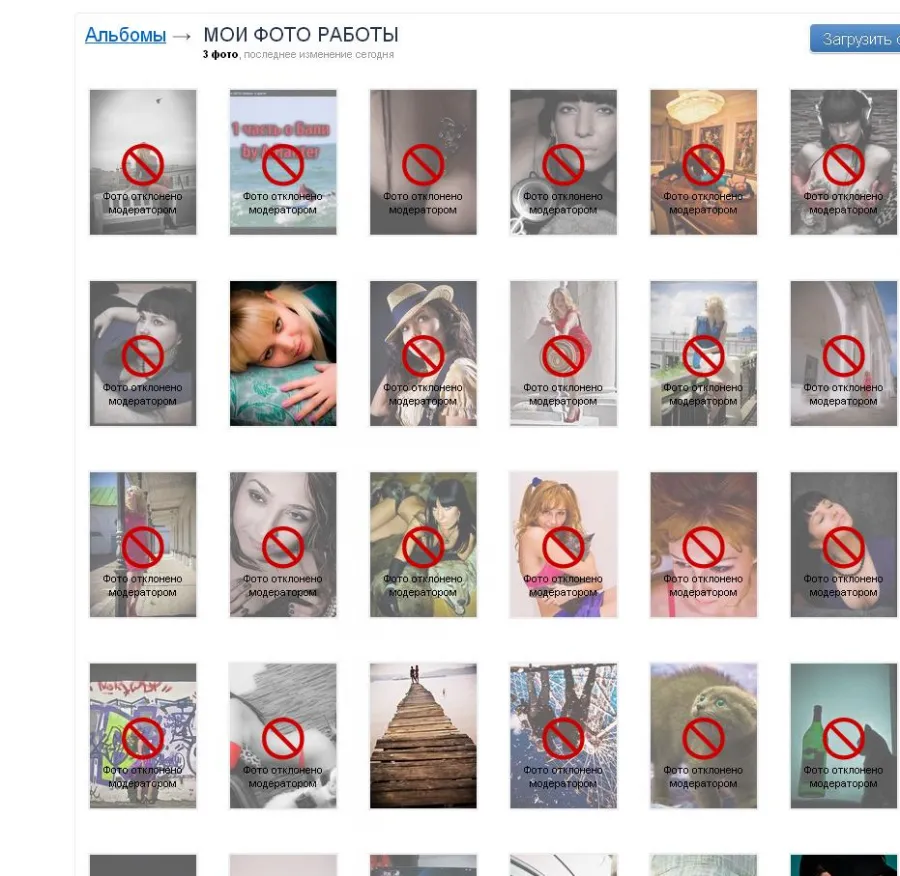This screenshot has height=876, width=900.
Task: Open the rejected black-and-white photo with red accent
Action: (x=283, y=735)
